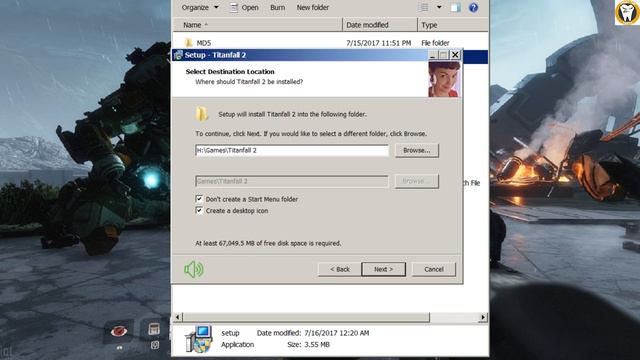Minimize the Titanfall 2 setup window
Screen dimensions: 640x360
433,55
